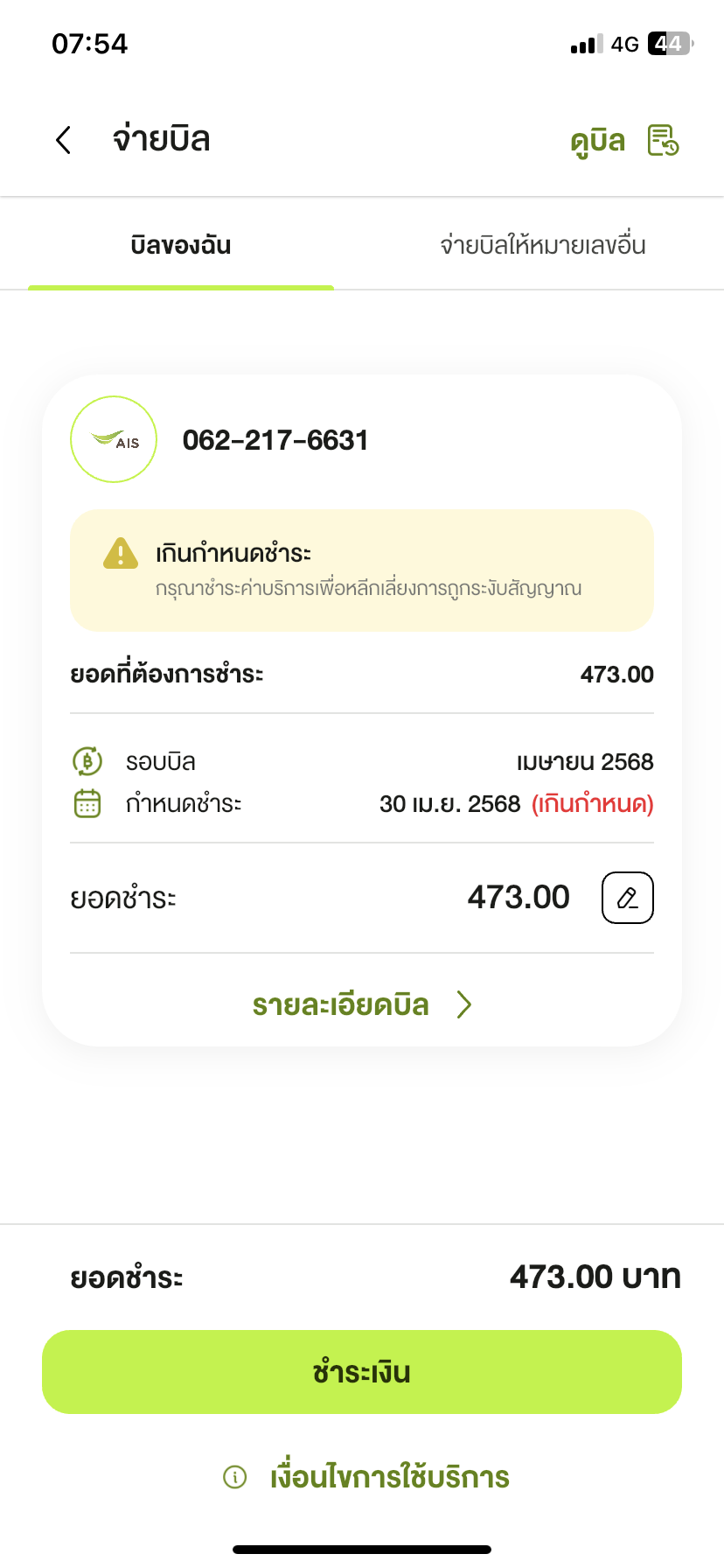Tap the 473.00 payment amount field
Screen dimensions: 724x1568
point(519,898)
